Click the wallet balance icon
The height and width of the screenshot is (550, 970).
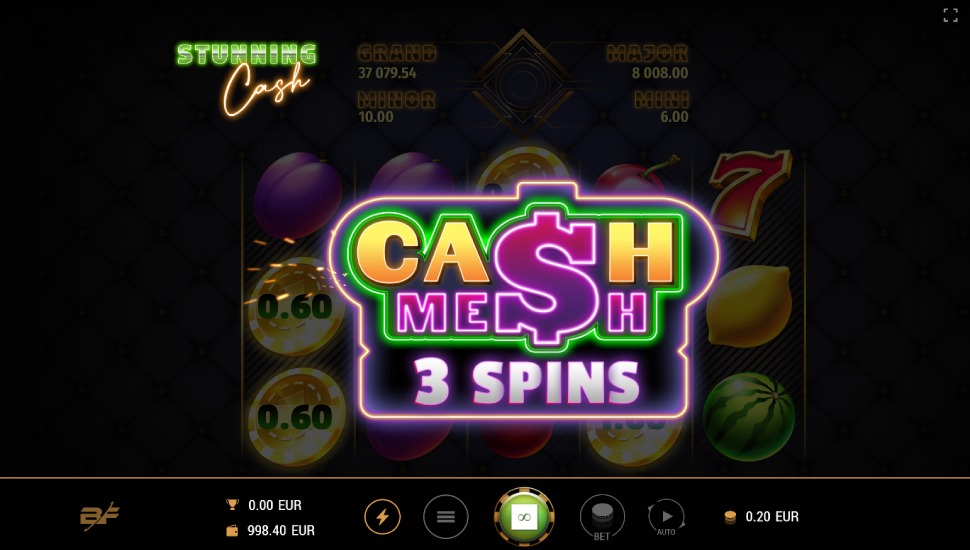232,530
